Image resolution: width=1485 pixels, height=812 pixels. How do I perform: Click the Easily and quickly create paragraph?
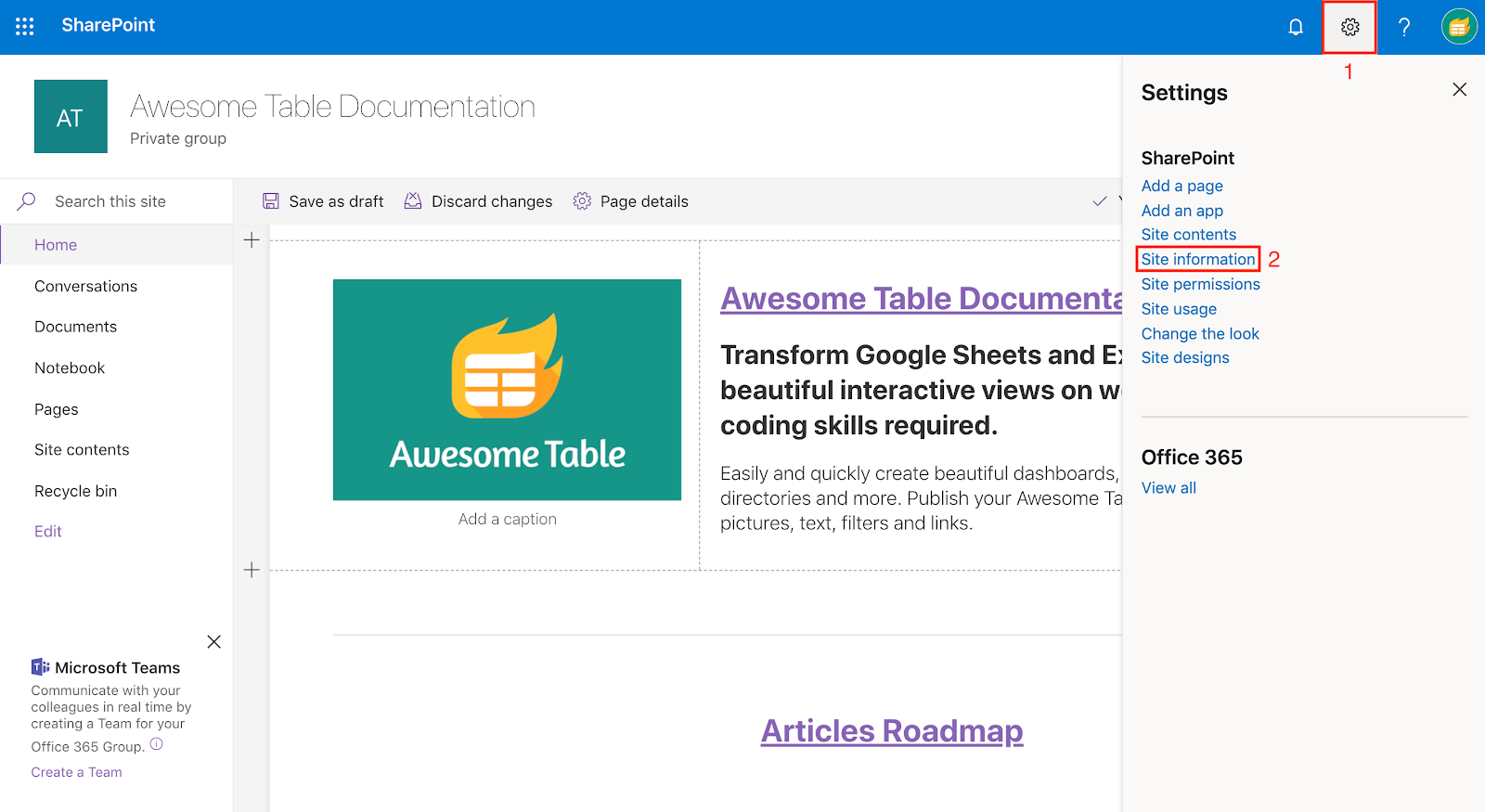(x=921, y=498)
